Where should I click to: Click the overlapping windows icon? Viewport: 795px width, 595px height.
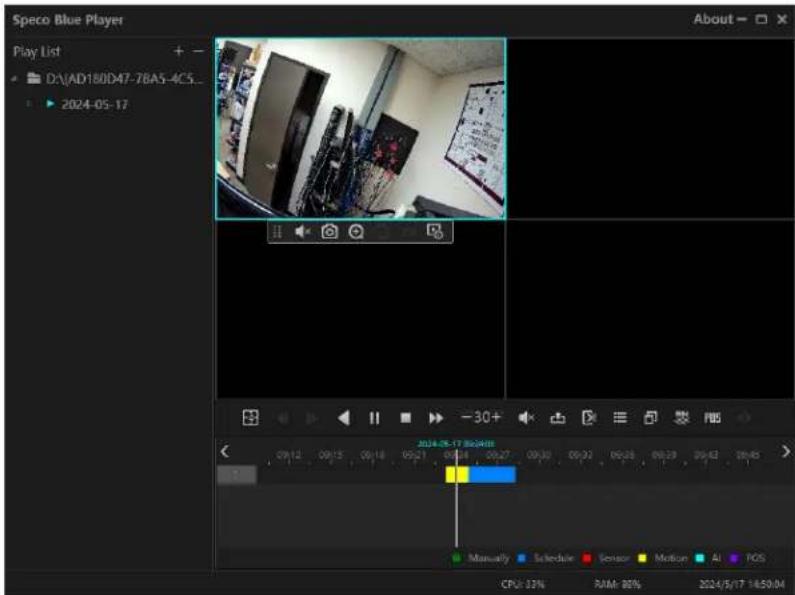651,418
